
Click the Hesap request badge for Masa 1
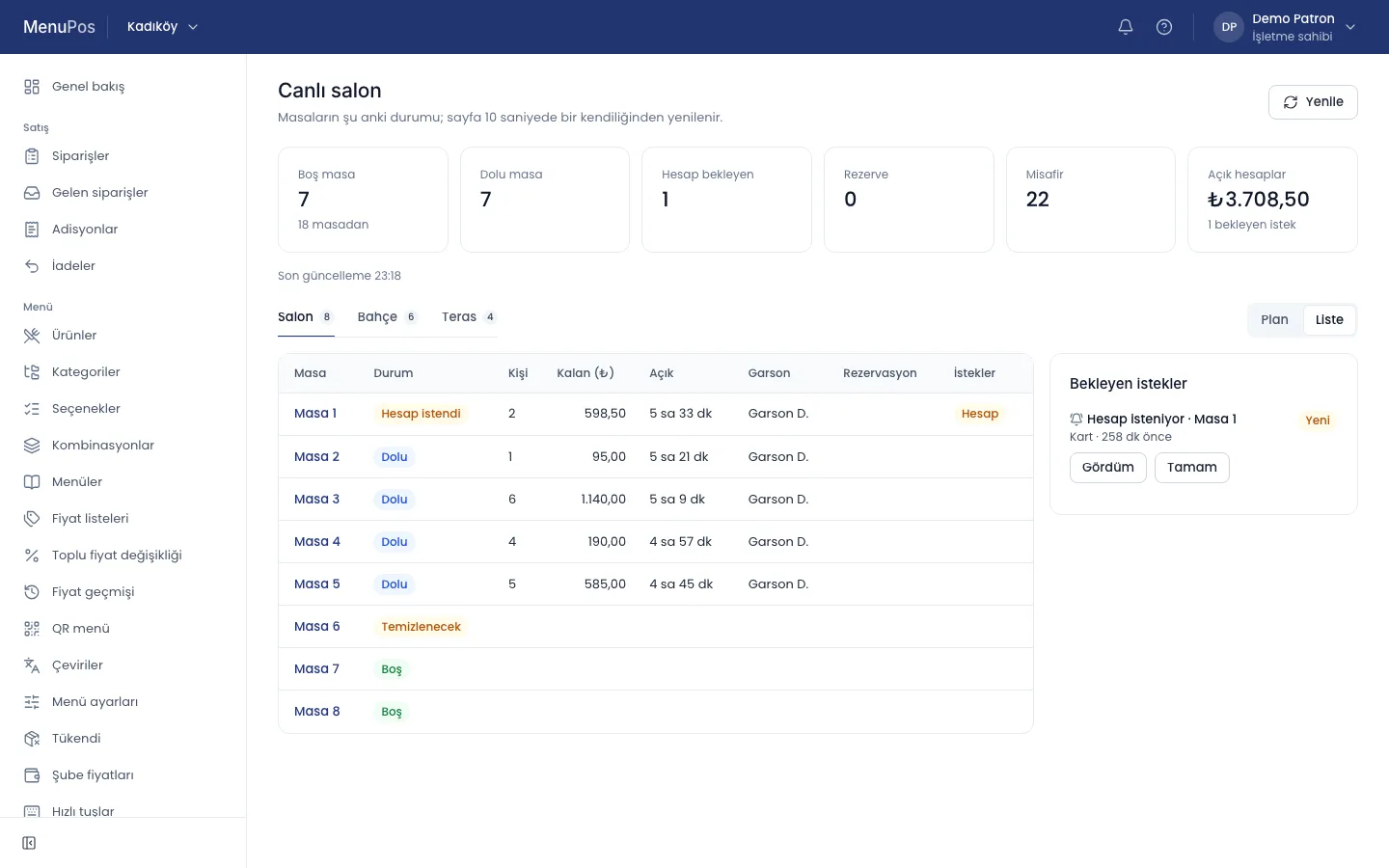pos(980,414)
